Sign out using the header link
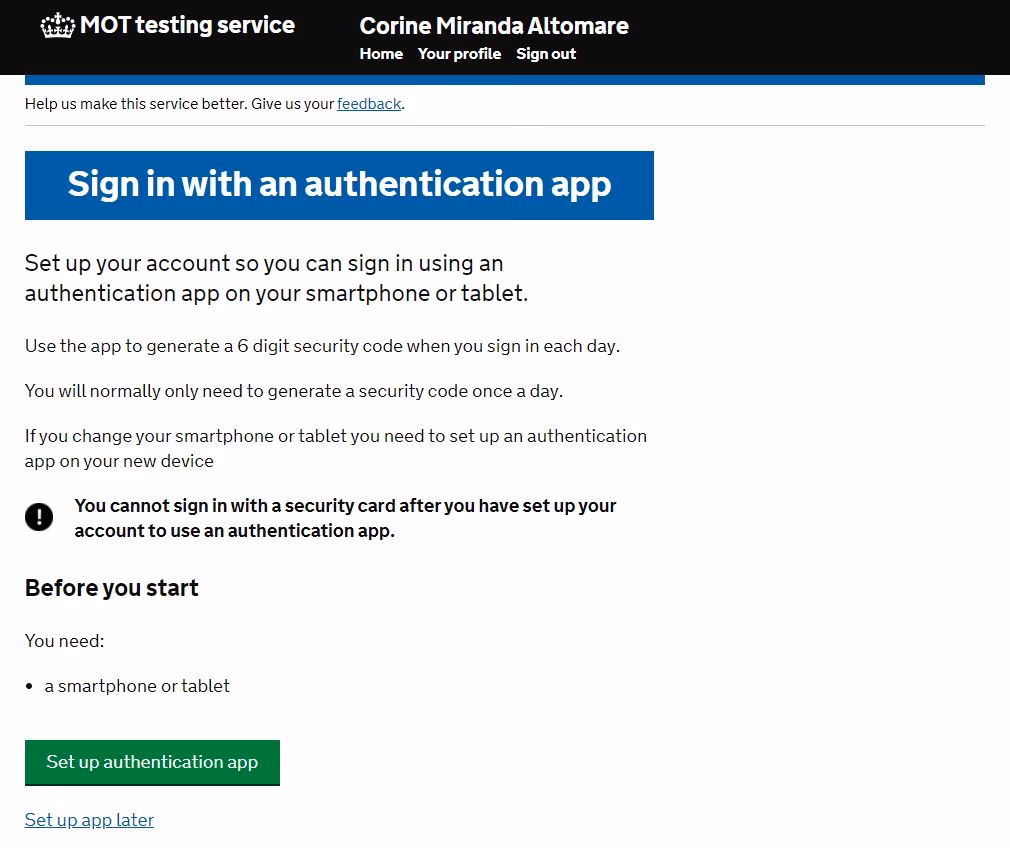The width and height of the screenshot is (1010, 848). [x=546, y=54]
